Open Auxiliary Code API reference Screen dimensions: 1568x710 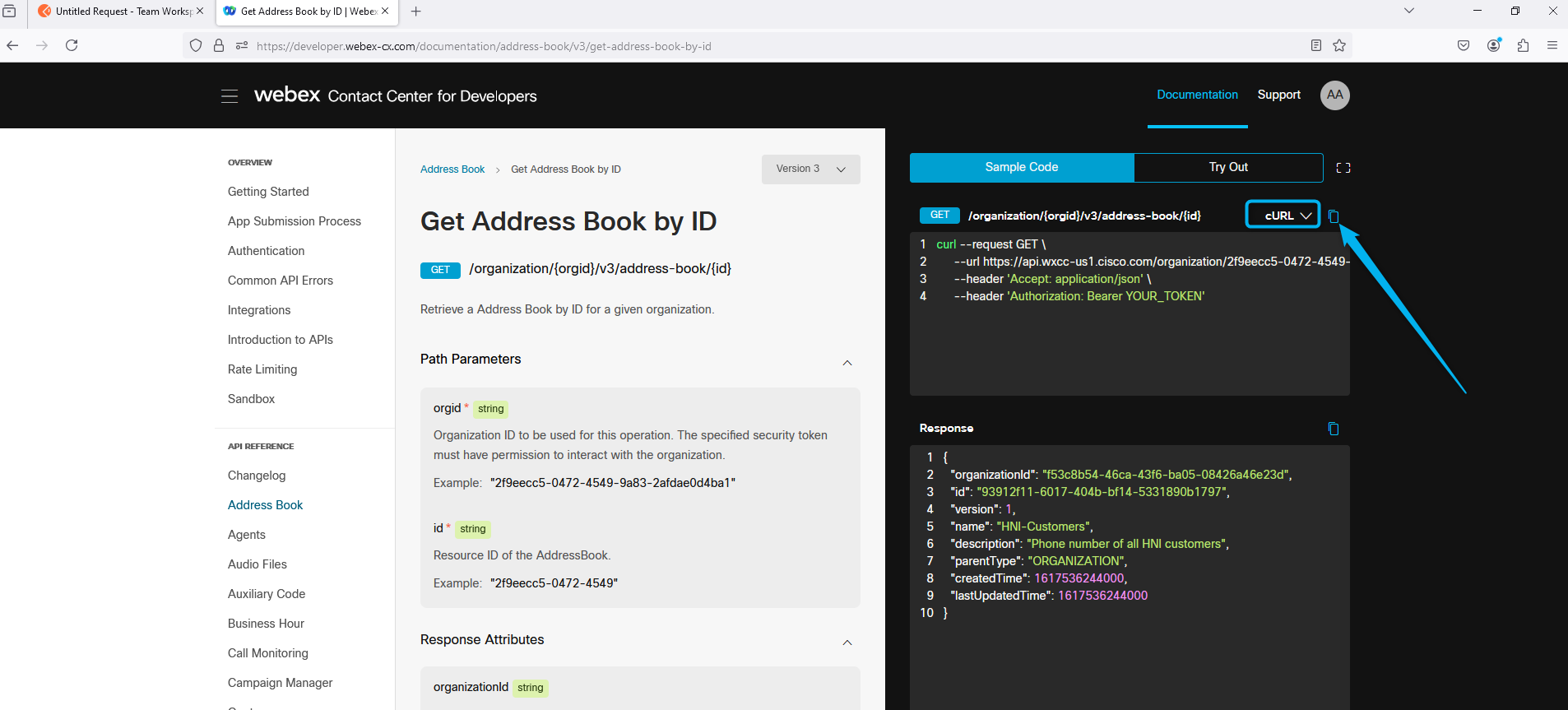point(267,594)
